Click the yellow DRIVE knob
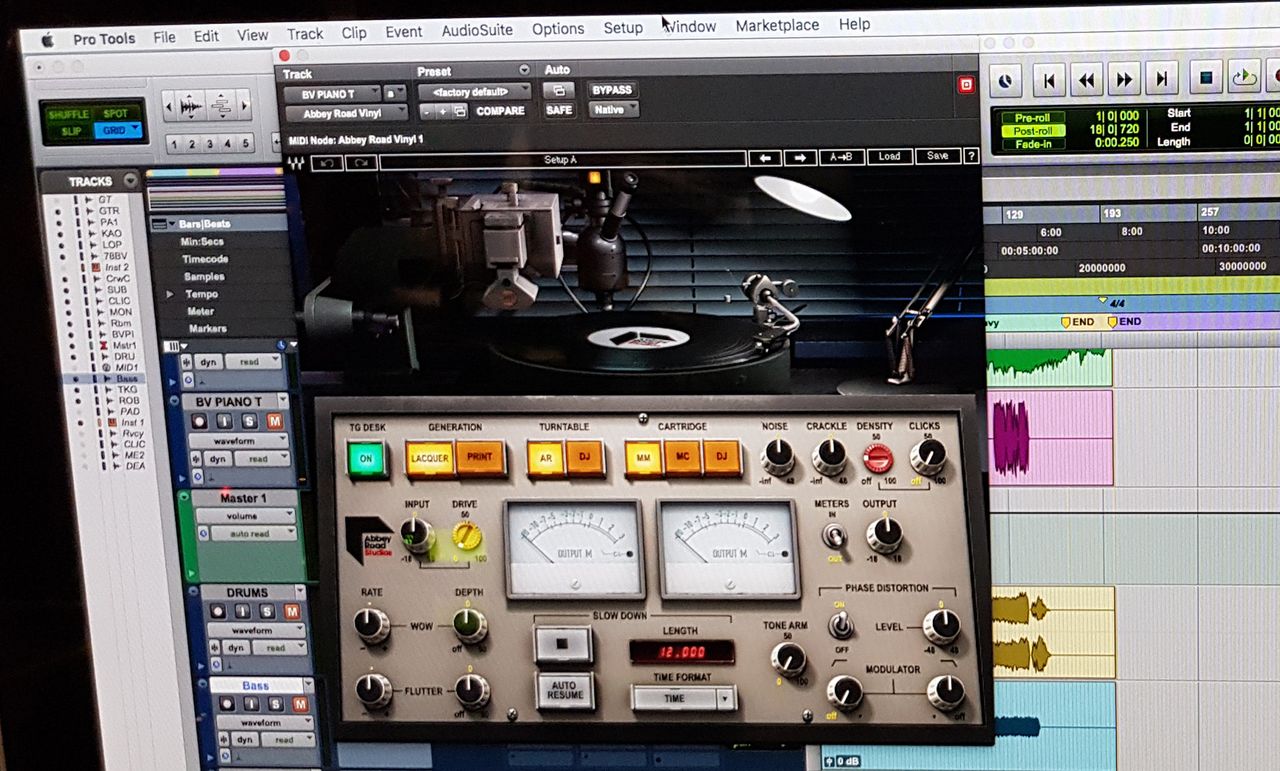The image size is (1280, 771). coord(466,536)
